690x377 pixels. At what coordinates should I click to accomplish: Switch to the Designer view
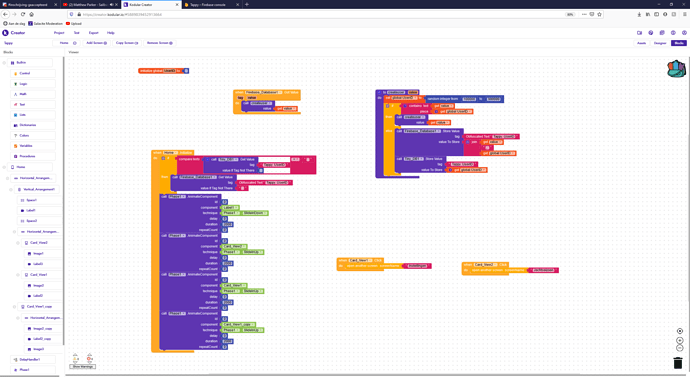pyautogui.click(x=660, y=43)
